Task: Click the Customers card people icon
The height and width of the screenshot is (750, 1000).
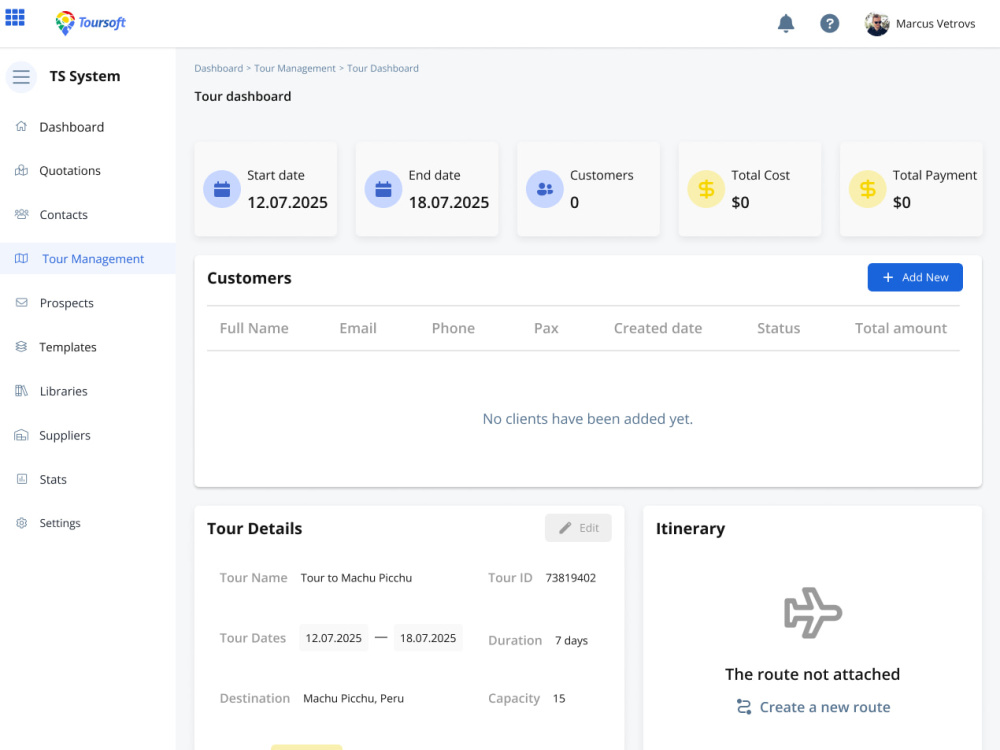Action: coord(545,189)
